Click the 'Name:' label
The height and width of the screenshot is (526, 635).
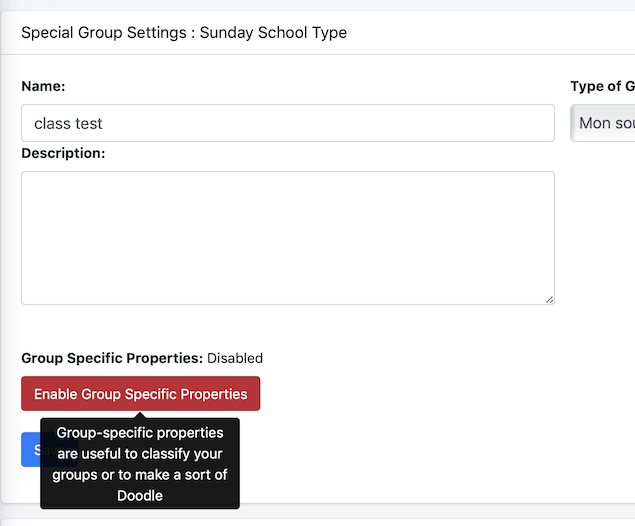[43, 86]
